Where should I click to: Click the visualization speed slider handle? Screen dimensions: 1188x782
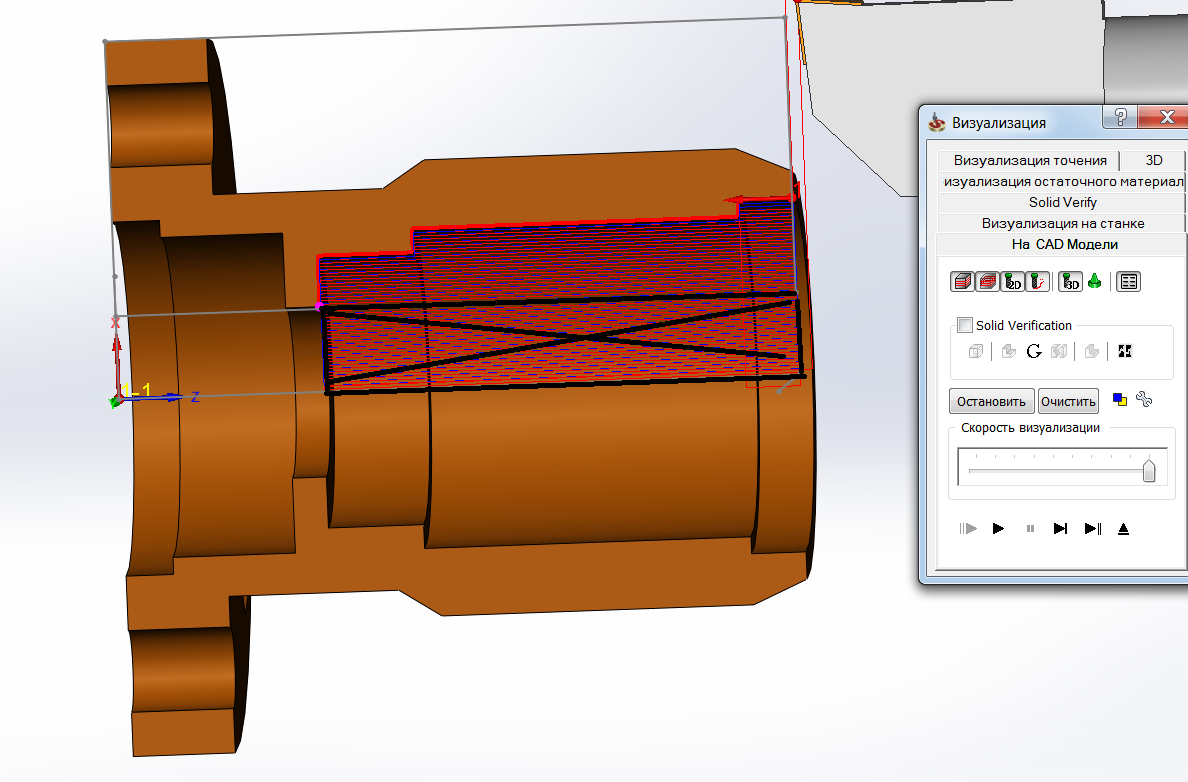(1149, 470)
